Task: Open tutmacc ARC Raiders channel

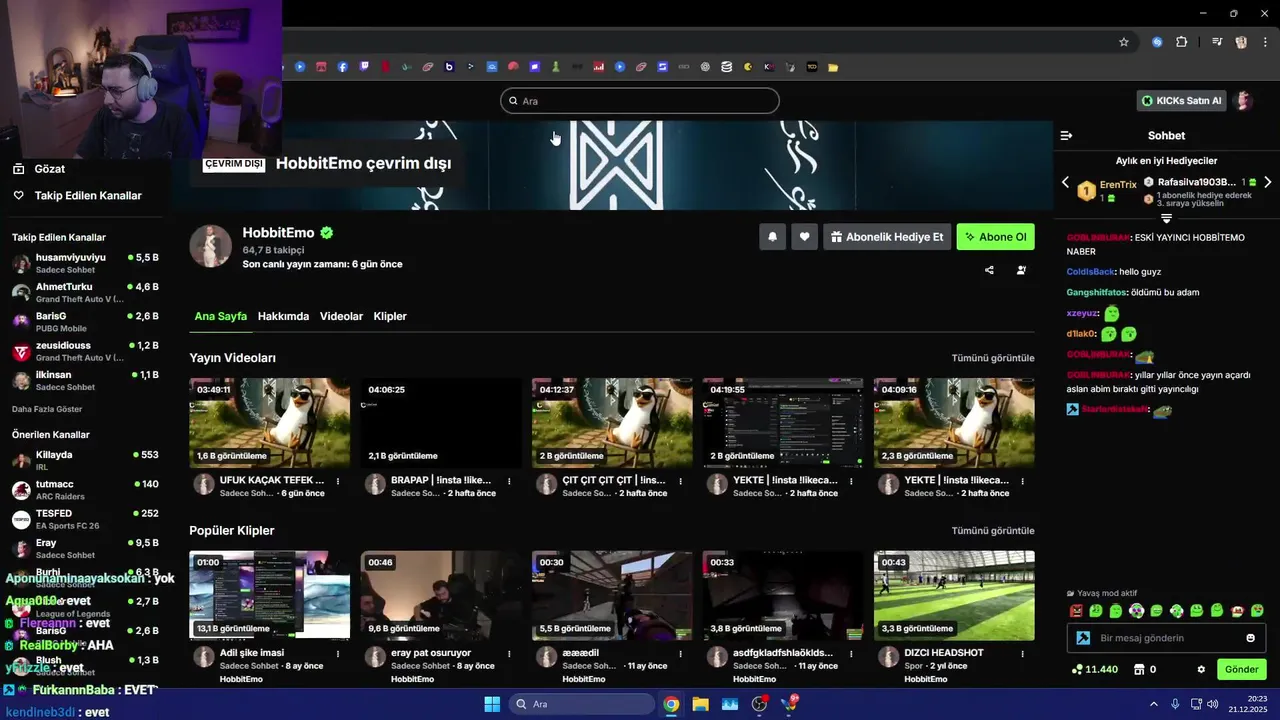Action: point(85,490)
